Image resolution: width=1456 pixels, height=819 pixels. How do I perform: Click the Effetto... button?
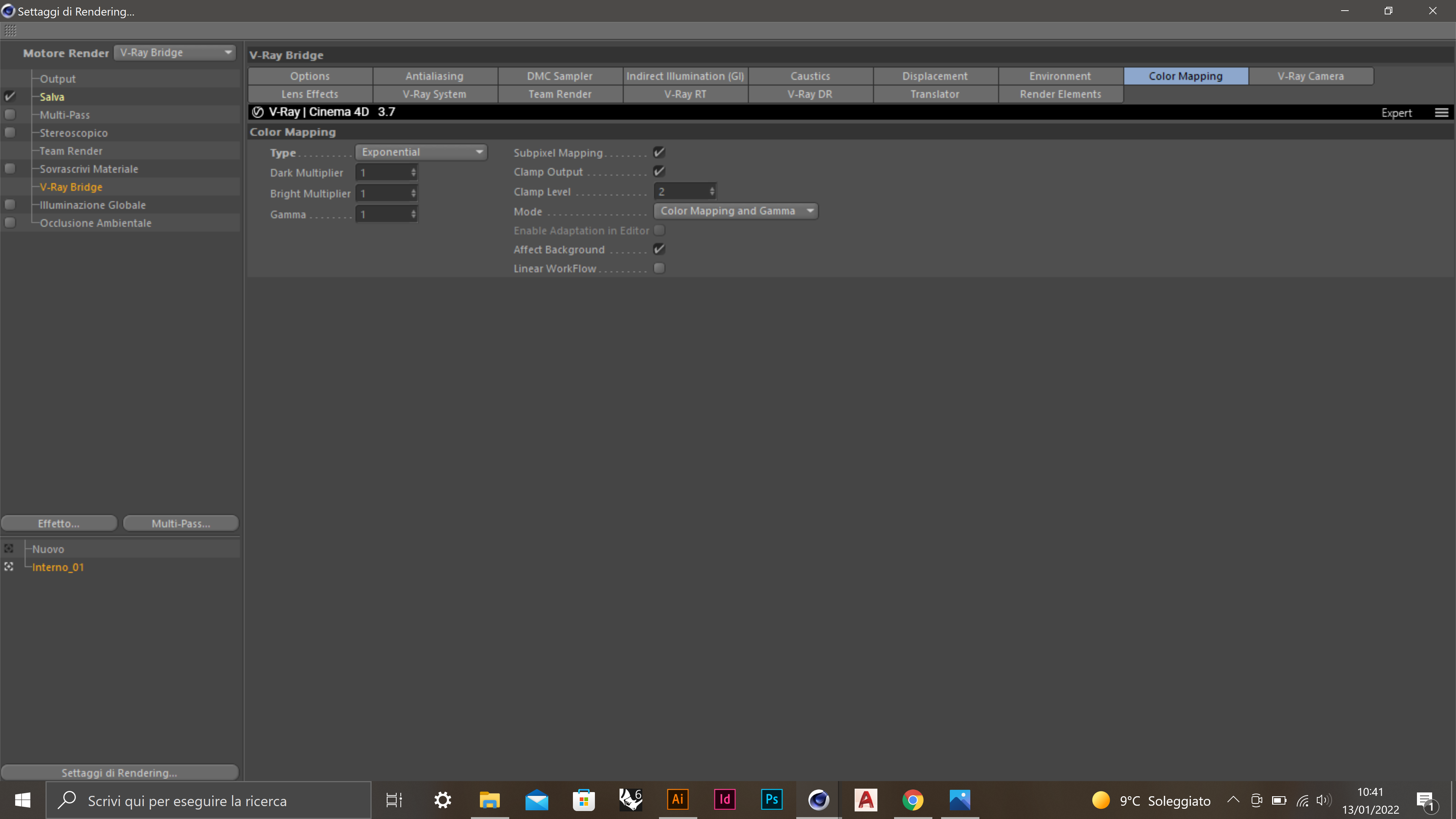[59, 523]
